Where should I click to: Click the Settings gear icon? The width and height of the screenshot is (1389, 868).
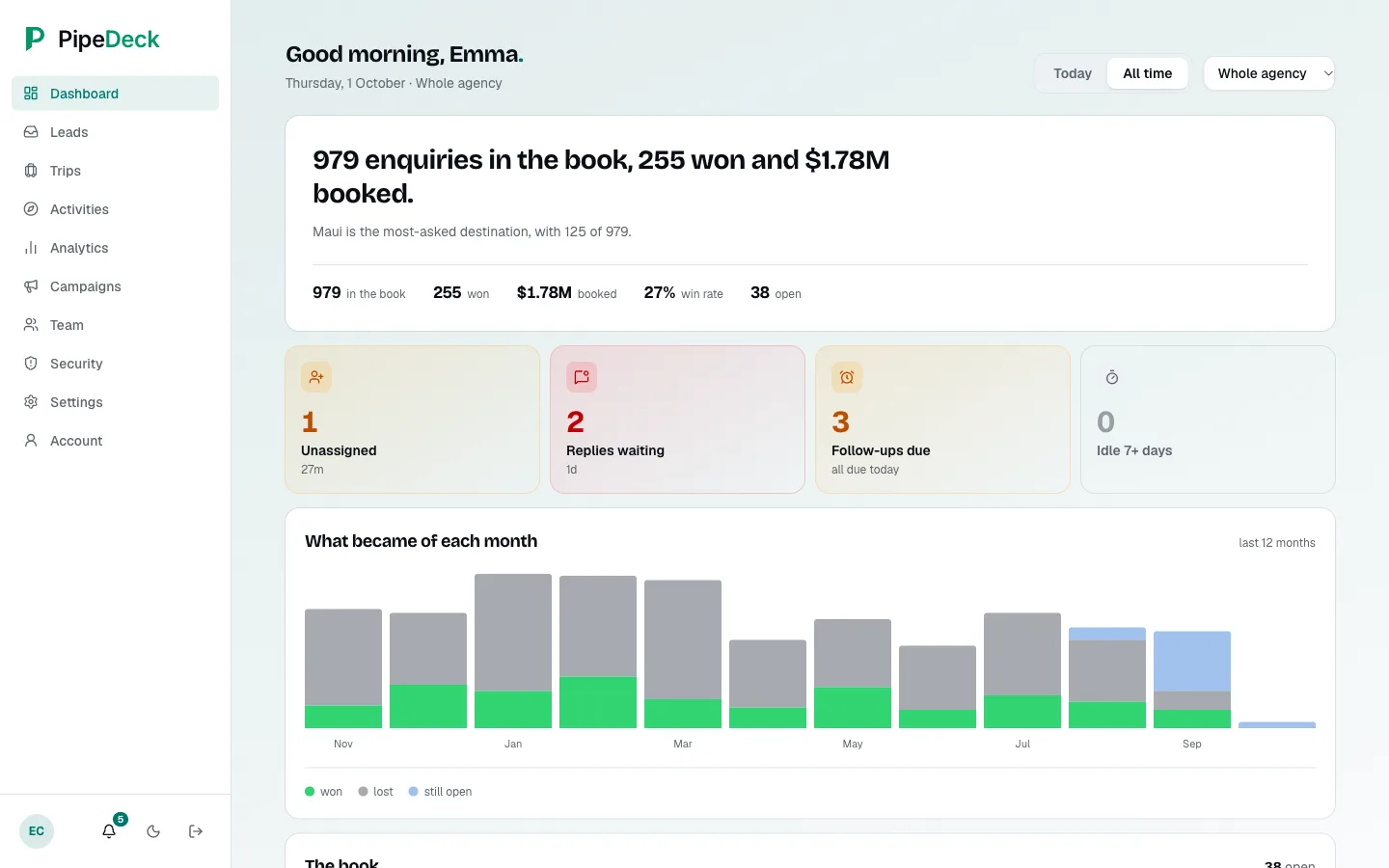tap(31, 402)
